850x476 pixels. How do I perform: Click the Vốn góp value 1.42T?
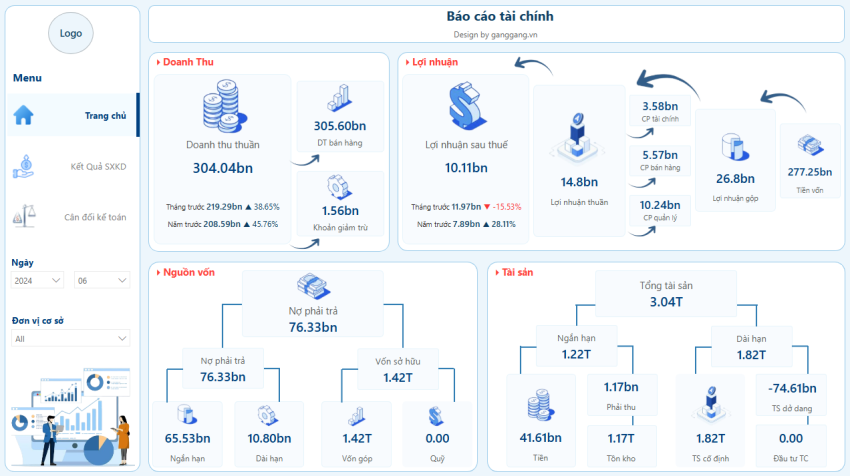pyautogui.click(x=357, y=438)
